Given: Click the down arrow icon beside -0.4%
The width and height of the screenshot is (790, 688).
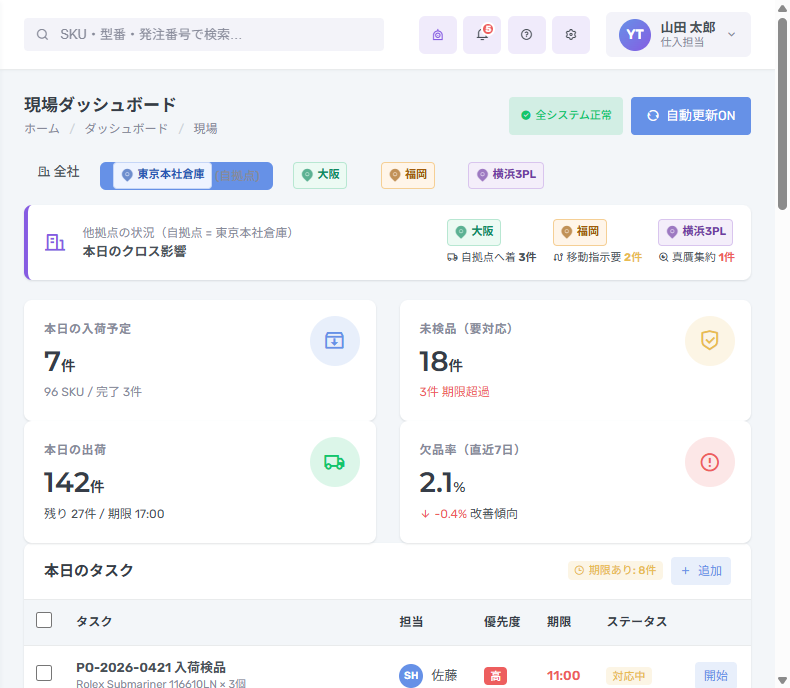Looking at the screenshot, I should (425, 514).
